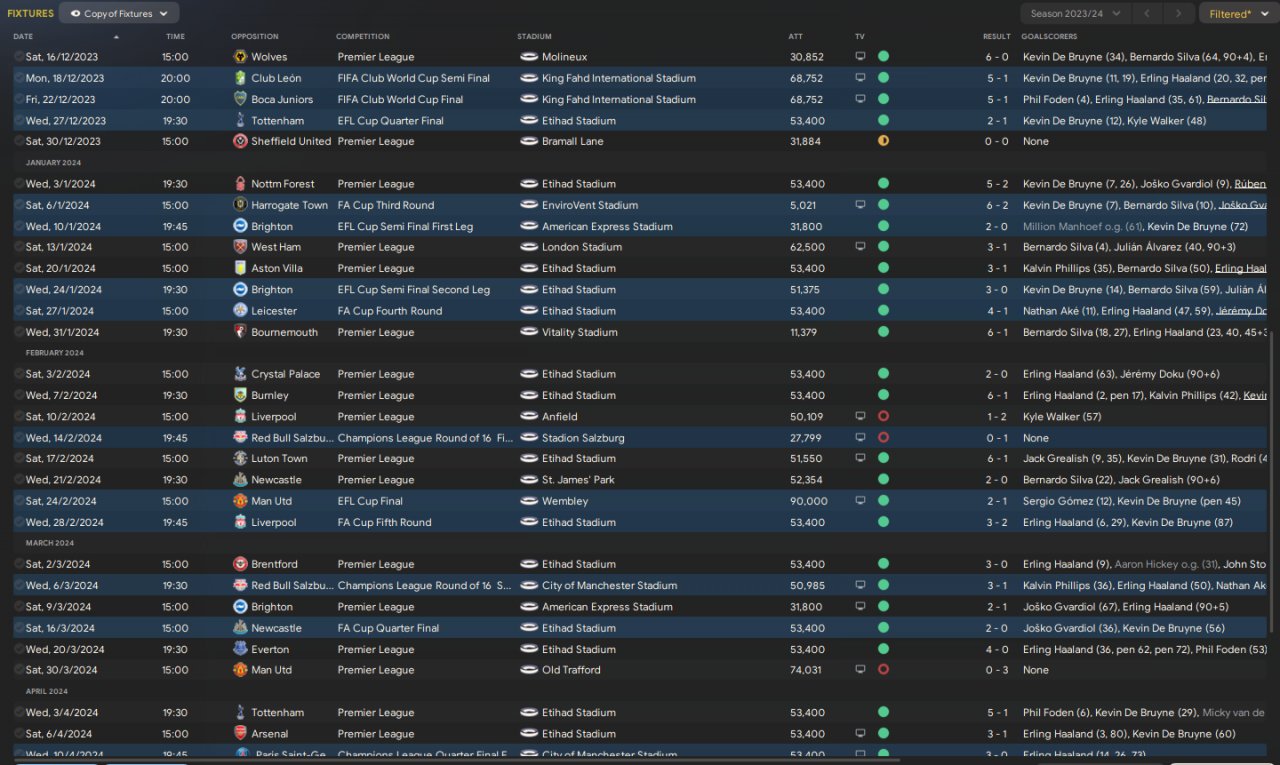
Task: Sort by the Competition column header
Action: 363,37
